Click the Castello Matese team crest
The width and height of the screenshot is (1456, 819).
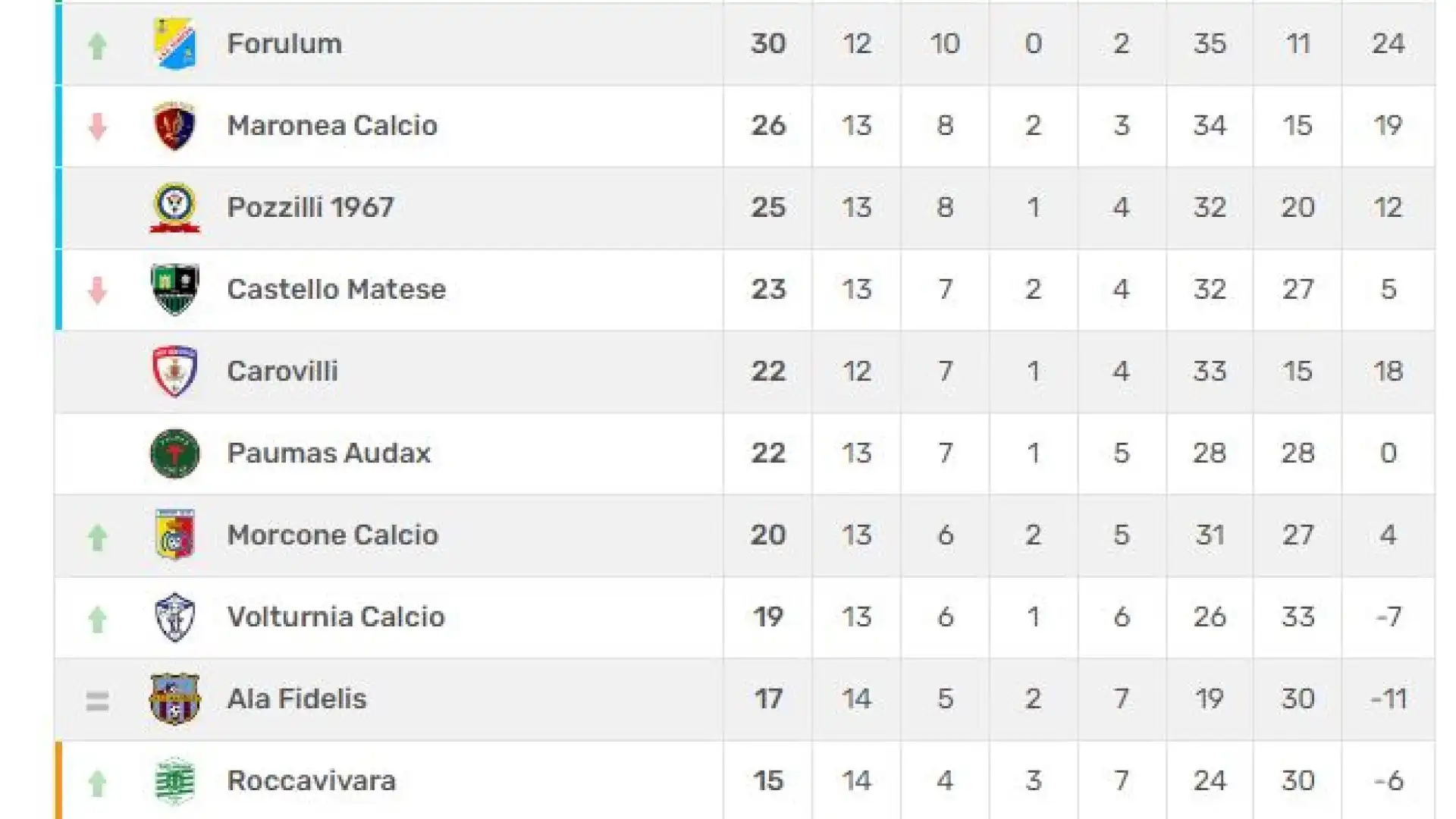click(175, 289)
